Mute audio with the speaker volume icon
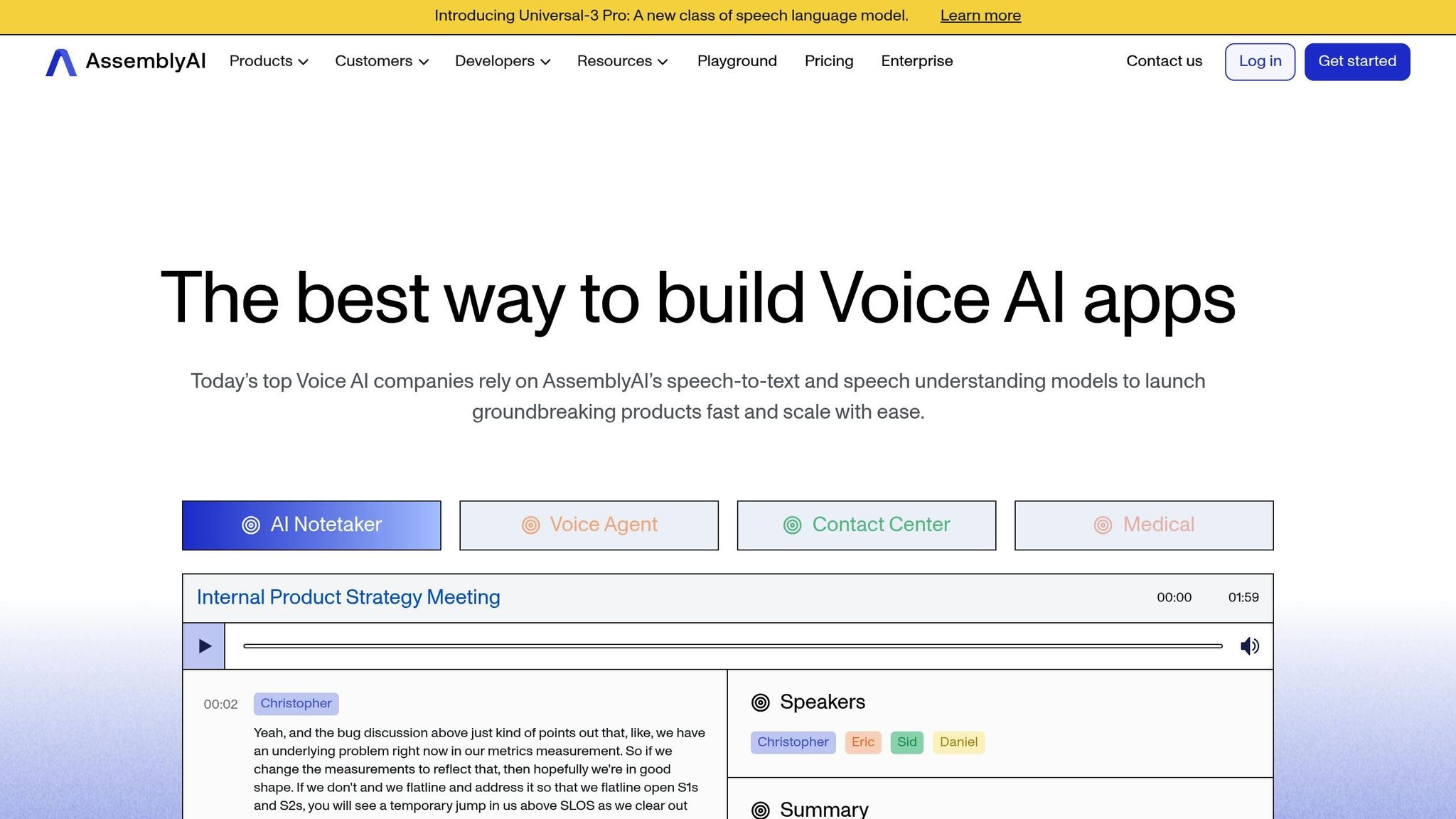Viewport: 1456px width, 819px height. coord(1249,646)
